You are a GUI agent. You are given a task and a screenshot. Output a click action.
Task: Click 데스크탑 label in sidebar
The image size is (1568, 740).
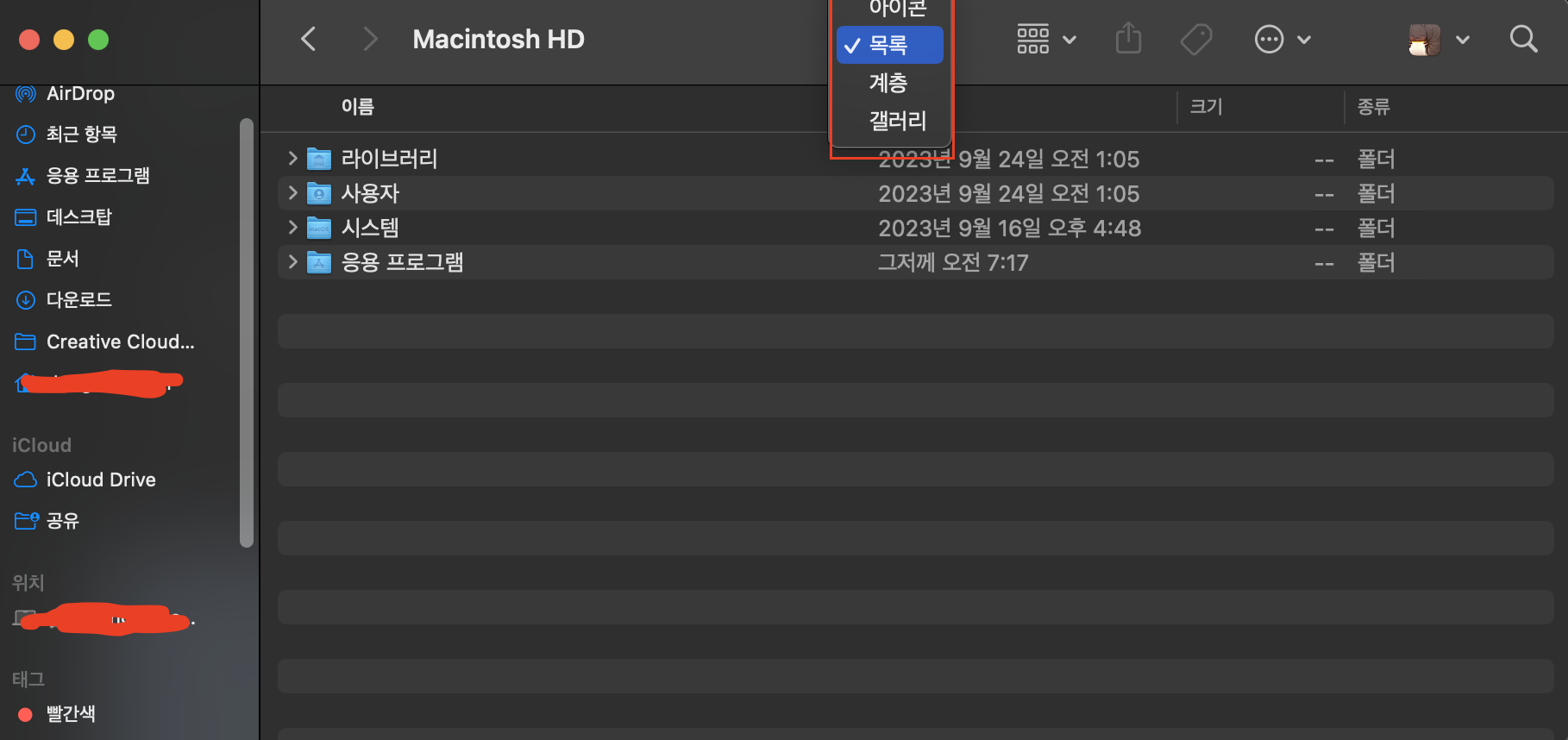point(79,216)
